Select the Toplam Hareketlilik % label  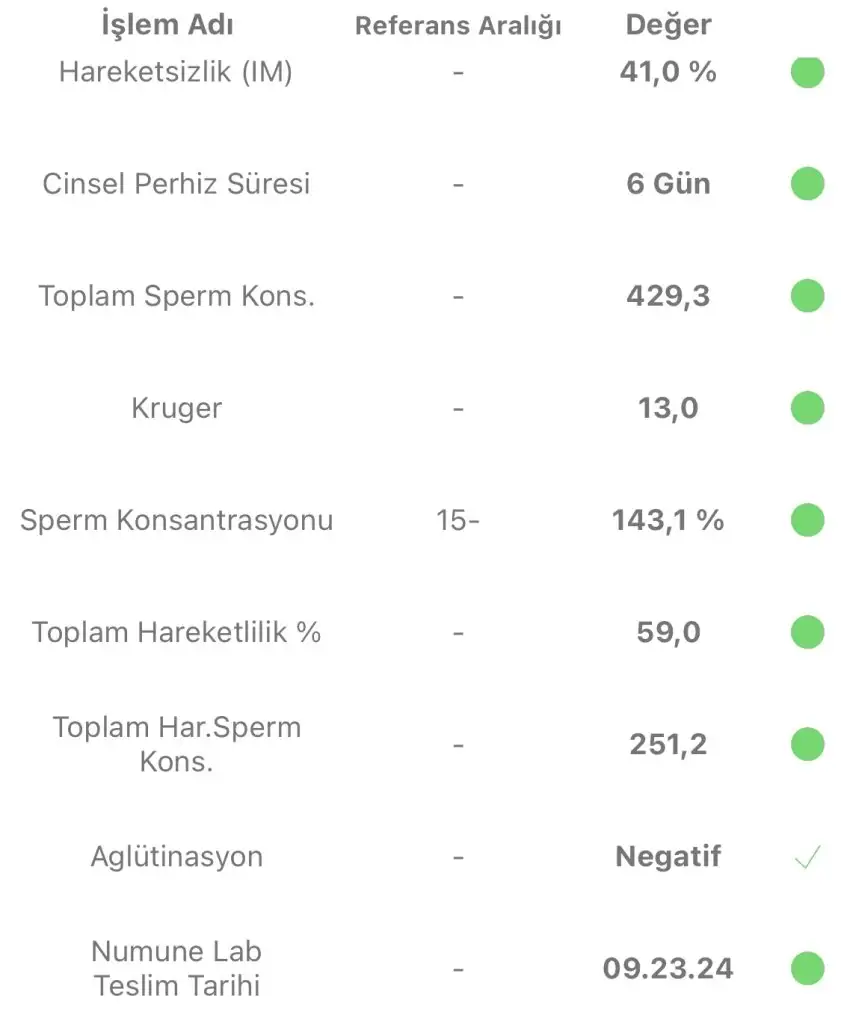pos(176,632)
